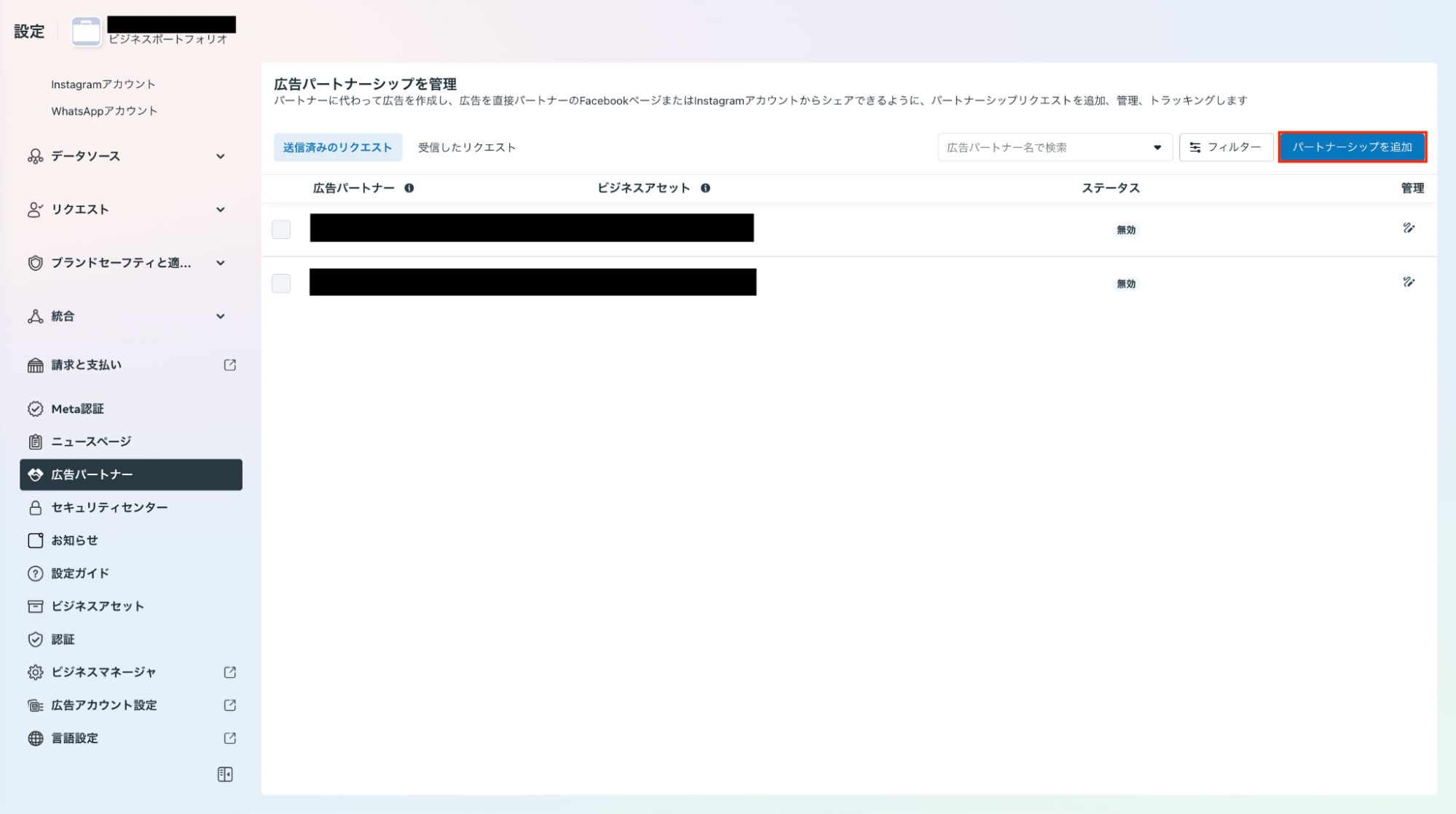
Task: Click the business portfolio briefcase icon
Action: click(86, 31)
